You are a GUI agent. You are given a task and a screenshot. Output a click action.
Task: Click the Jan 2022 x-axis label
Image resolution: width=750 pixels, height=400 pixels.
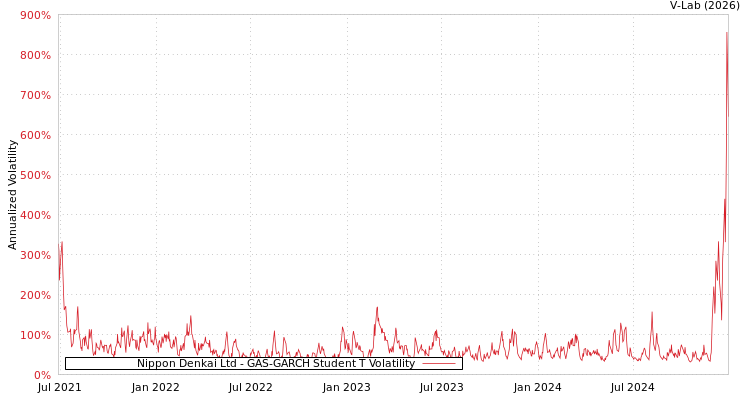[x=155, y=388]
